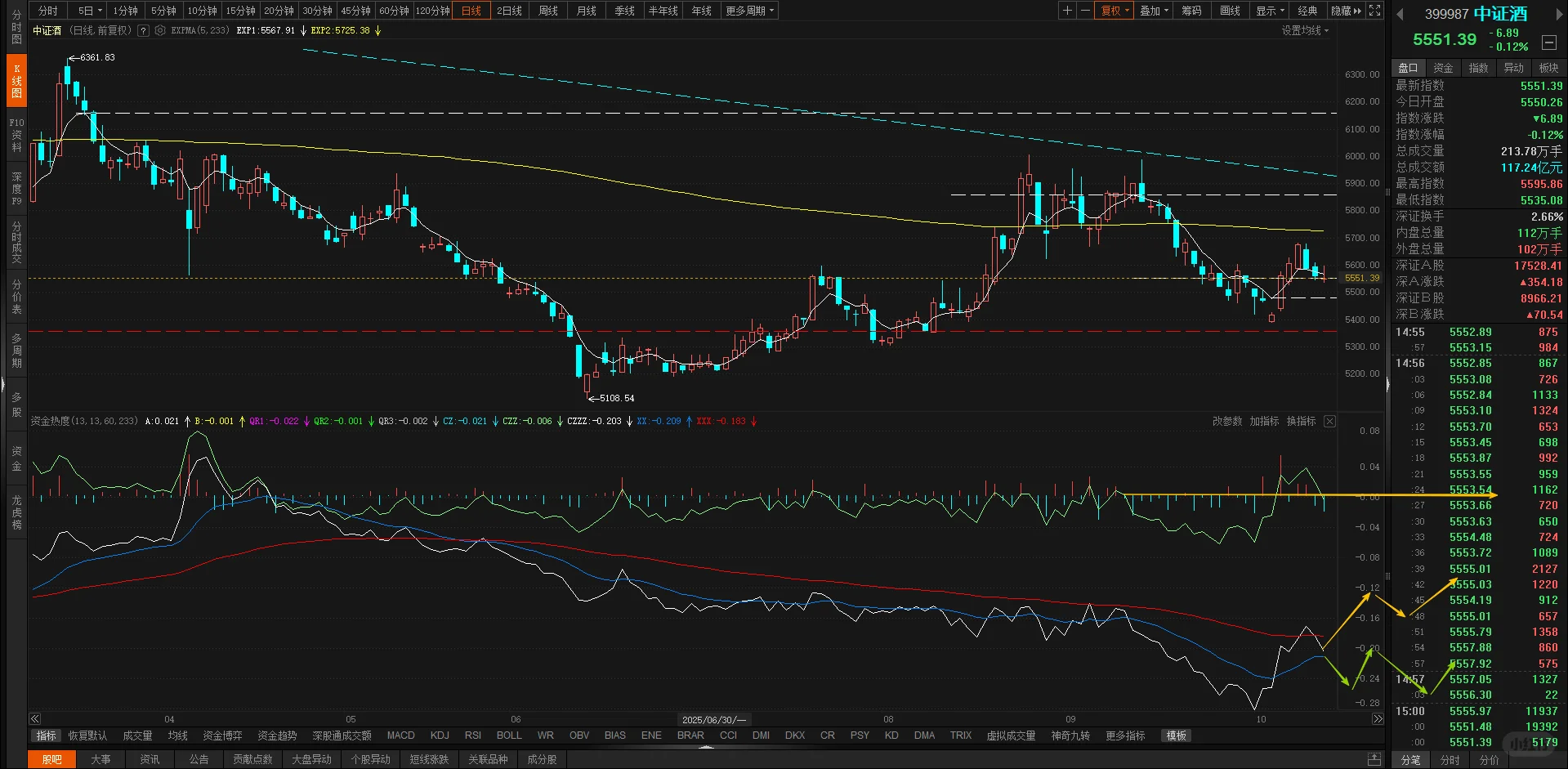Click 加指标 to add an indicator
Viewport: 1568px width, 769px height.
(1264, 421)
